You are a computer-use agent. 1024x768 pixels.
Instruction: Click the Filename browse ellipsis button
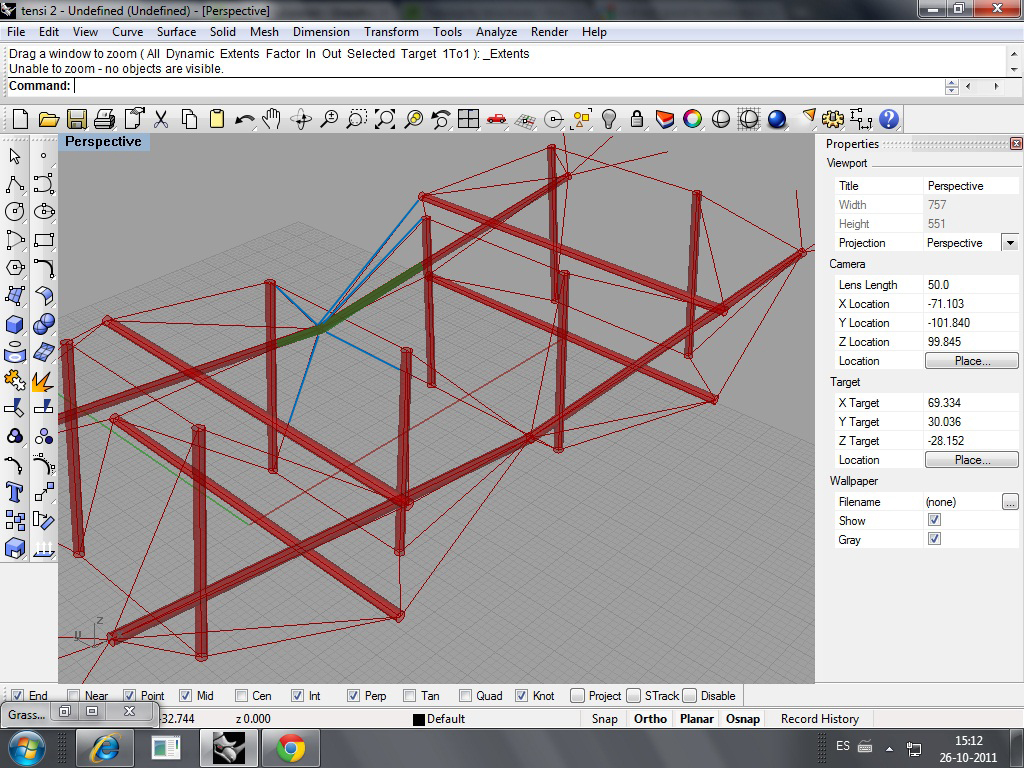[x=1009, y=502]
